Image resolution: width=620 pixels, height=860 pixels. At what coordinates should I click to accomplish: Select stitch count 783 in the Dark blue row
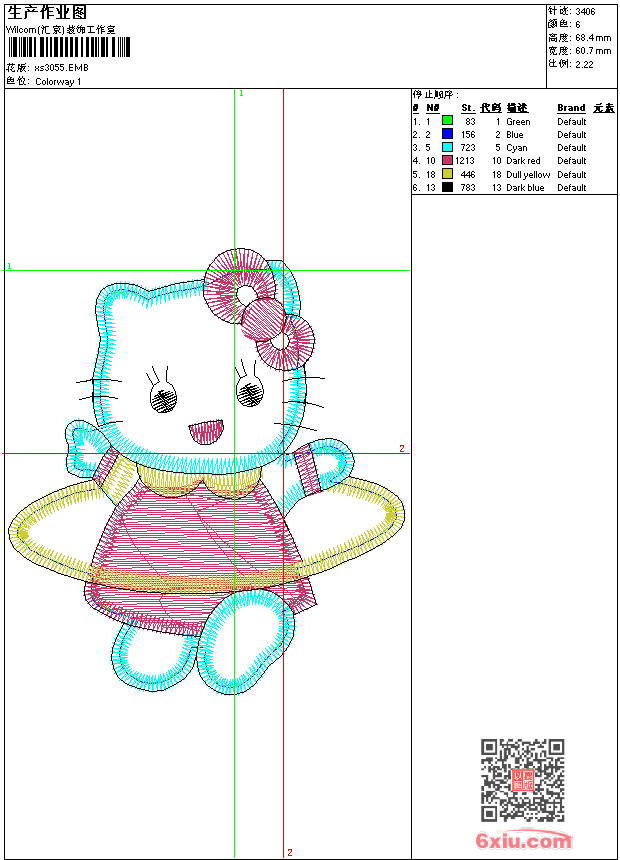click(x=468, y=188)
